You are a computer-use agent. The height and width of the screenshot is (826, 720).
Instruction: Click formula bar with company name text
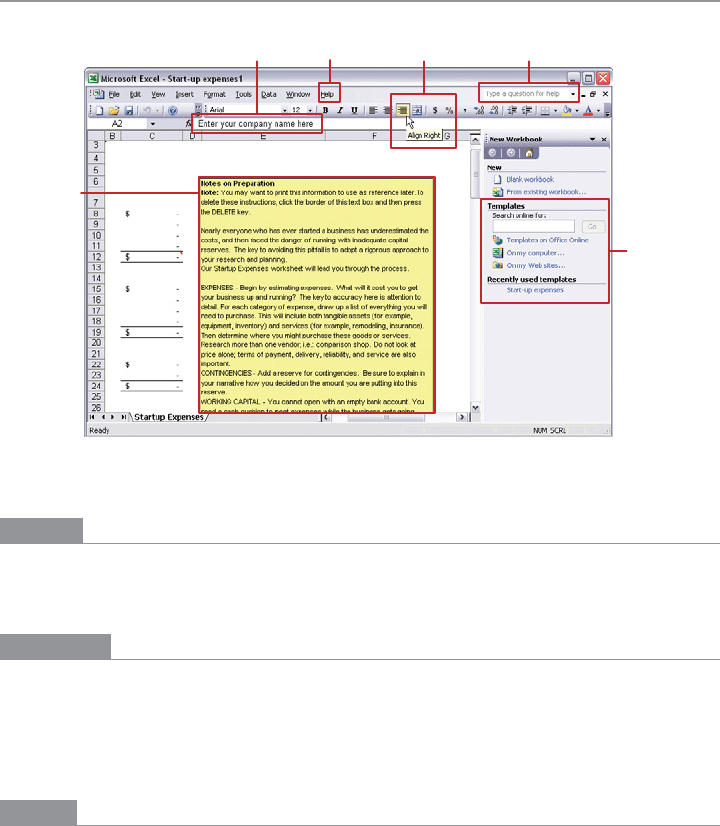click(255, 124)
